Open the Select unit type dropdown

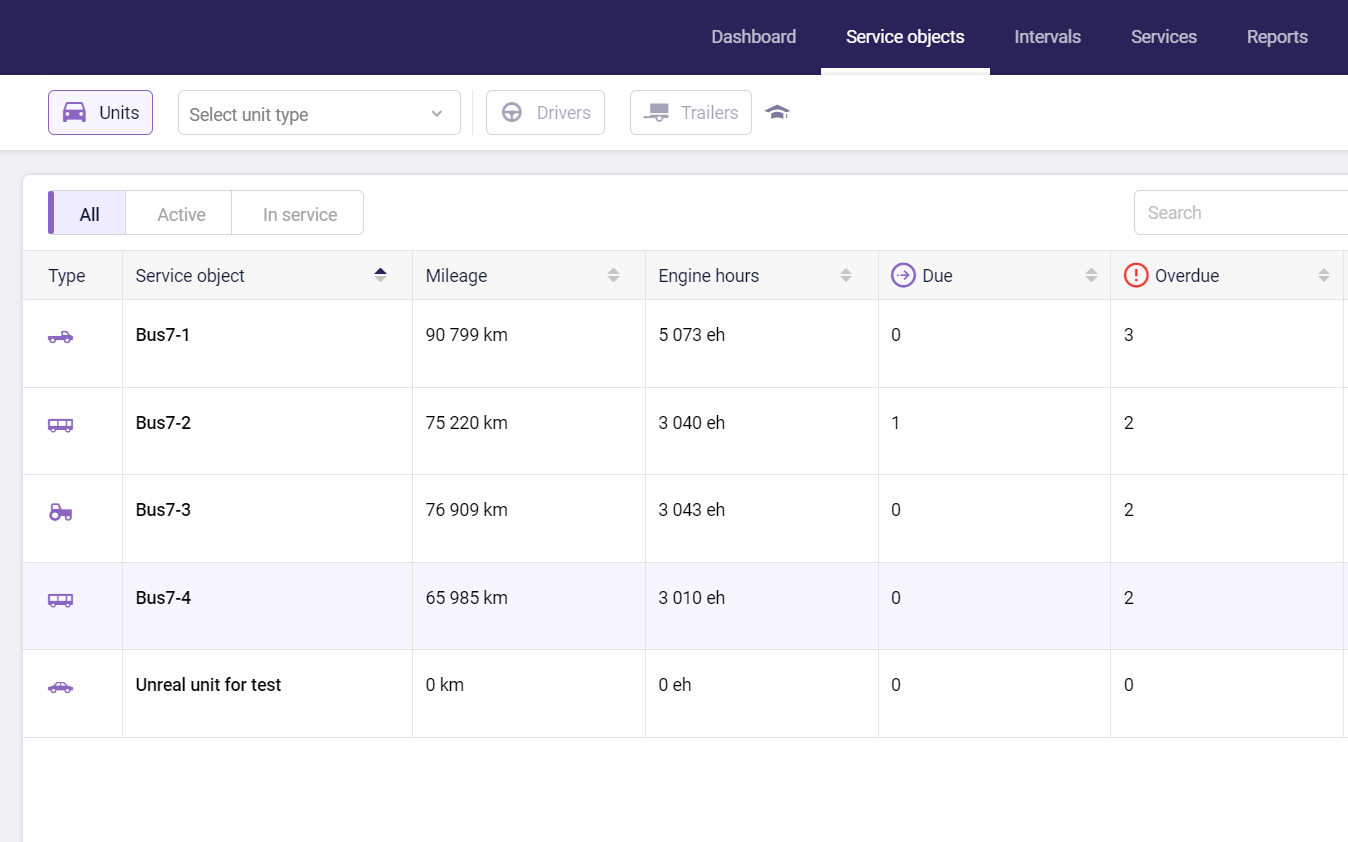[318, 114]
